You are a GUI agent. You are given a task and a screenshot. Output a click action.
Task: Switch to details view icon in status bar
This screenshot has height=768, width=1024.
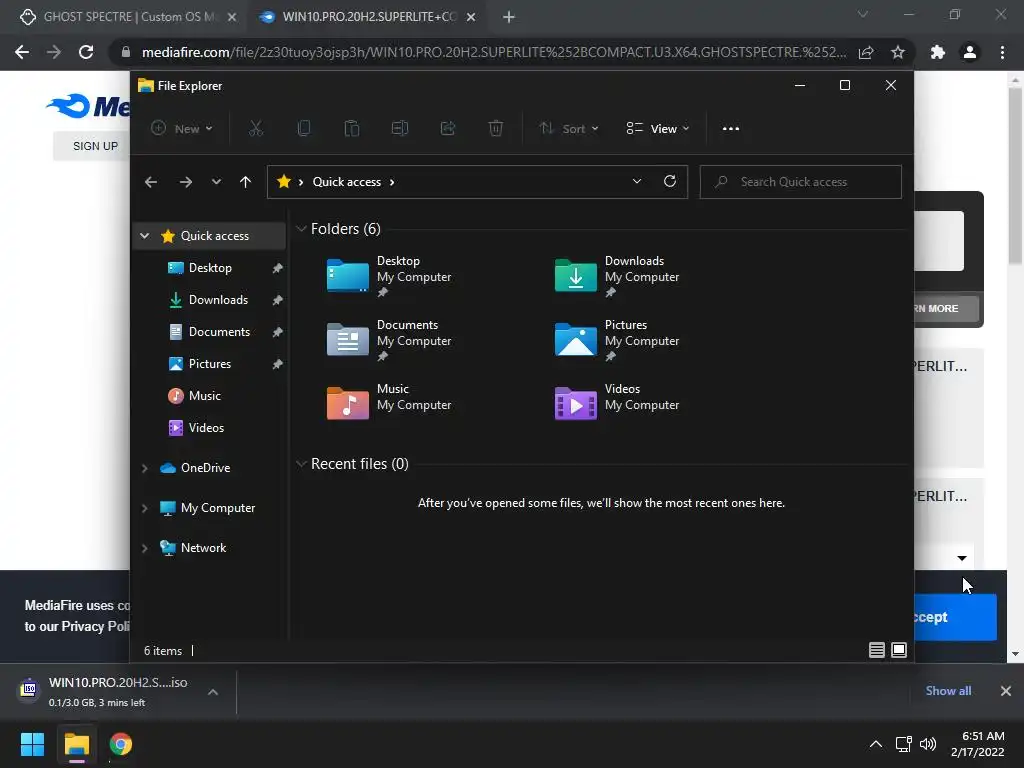876,650
